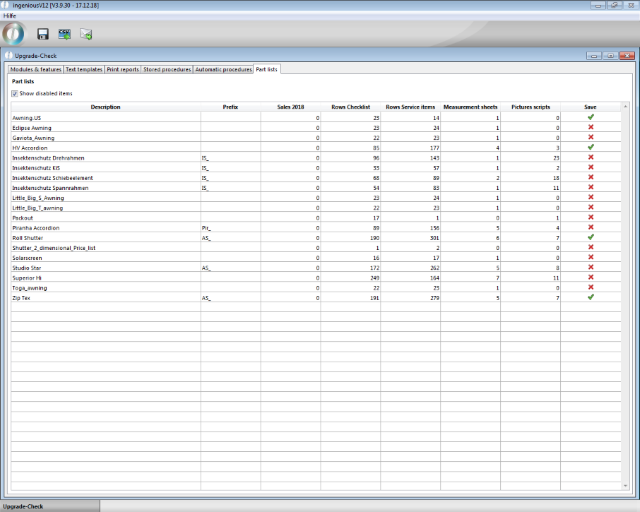
Task: Switch to Print reports tab
Action: (123, 69)
